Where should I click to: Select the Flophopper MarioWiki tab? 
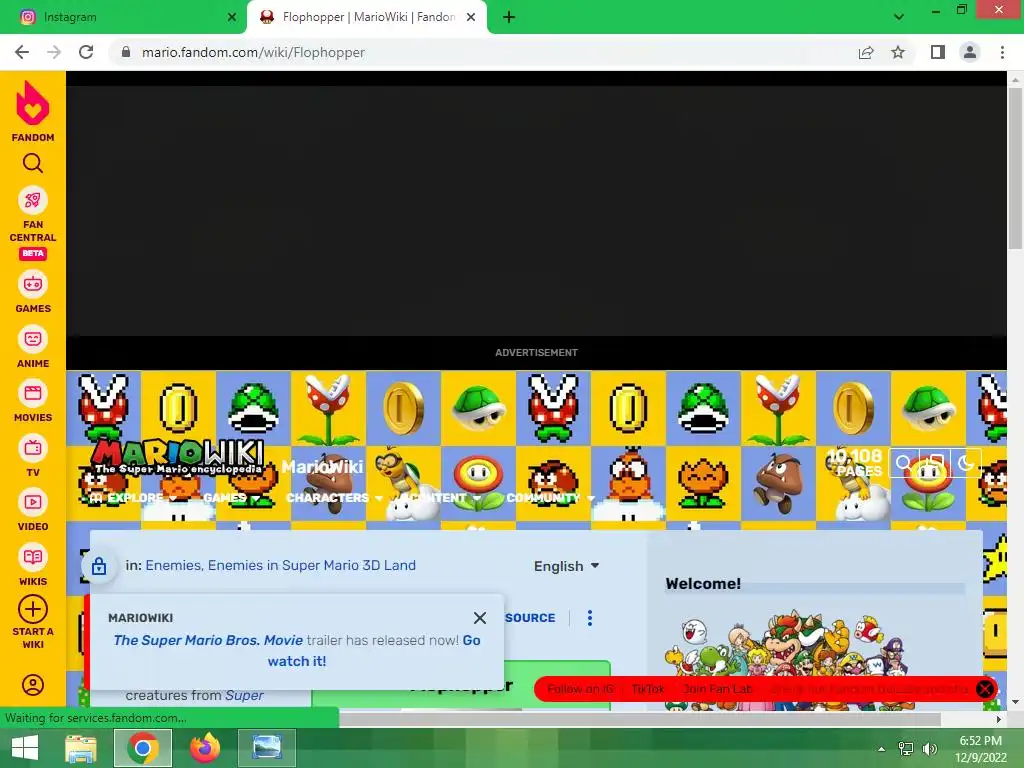tap(366, 18)
